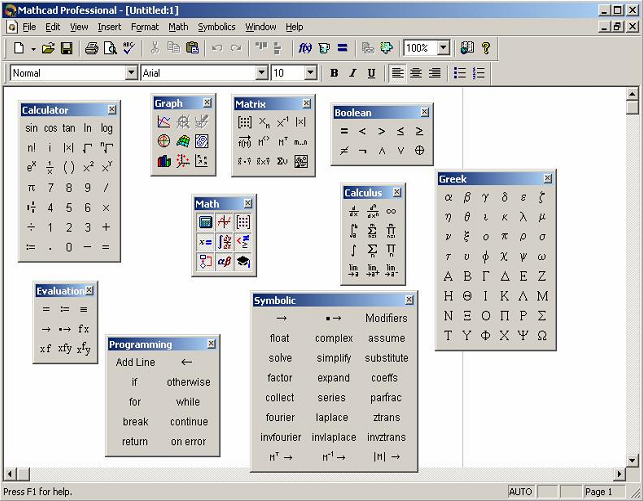Click symbolic evaluation arrow in Evaluation palette
This screenshot has height=501, width=643.
point(46,329)
